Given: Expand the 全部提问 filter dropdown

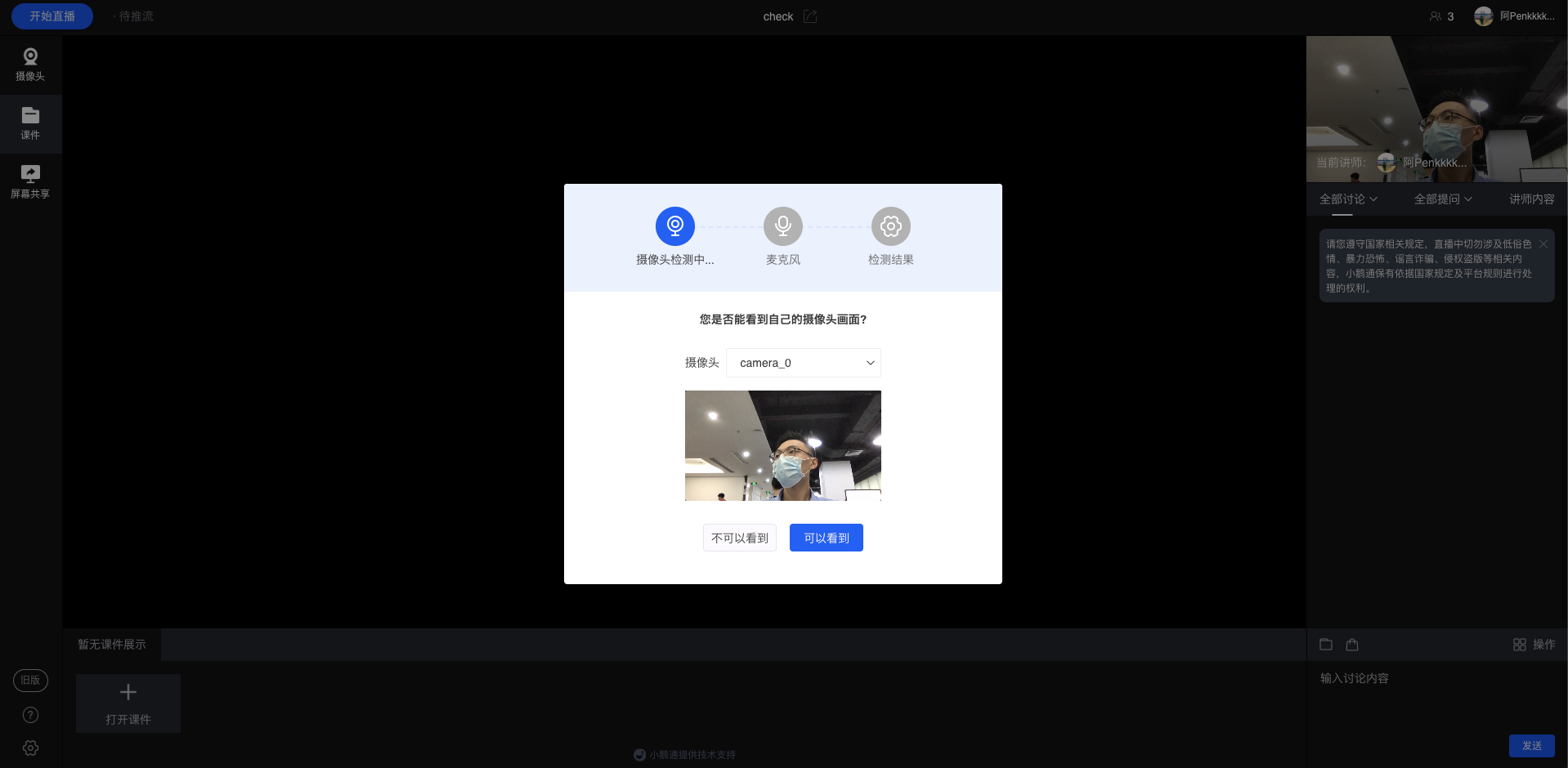Looking at the screenshot, I should (x=1443, y=199).
